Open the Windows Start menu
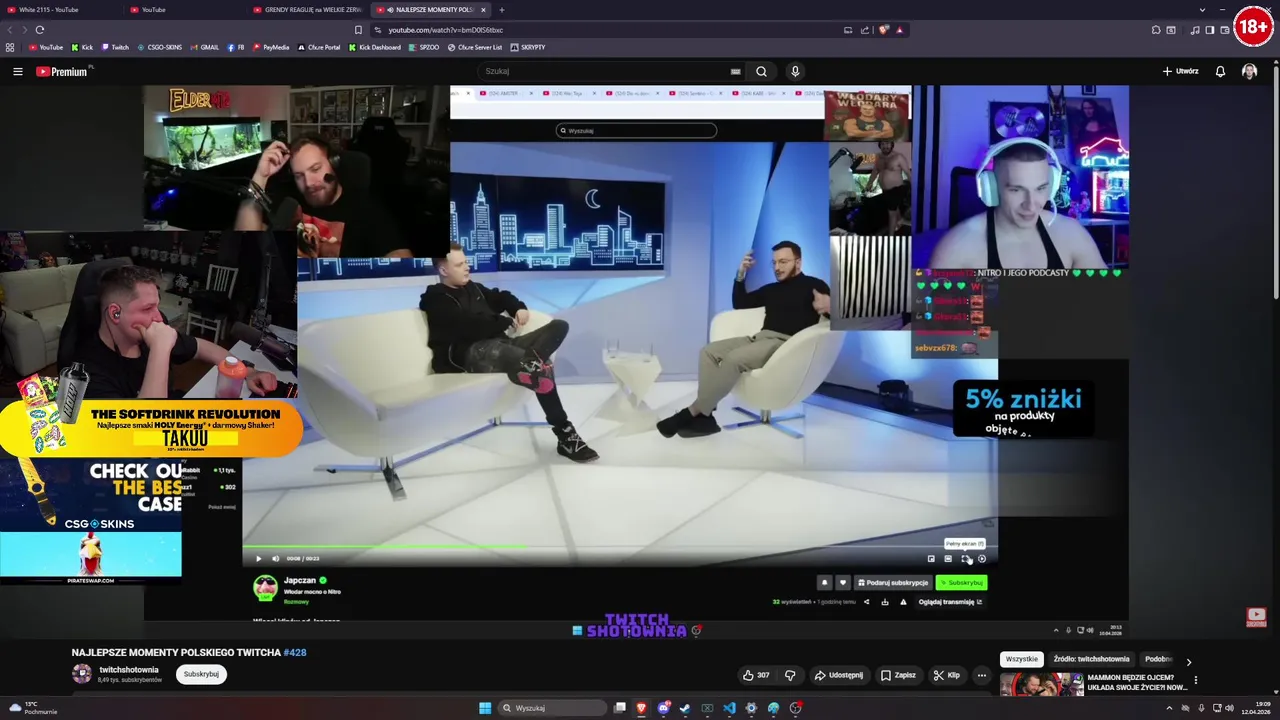This screenshot has height=720, width=1280. [x=485, y=708]
